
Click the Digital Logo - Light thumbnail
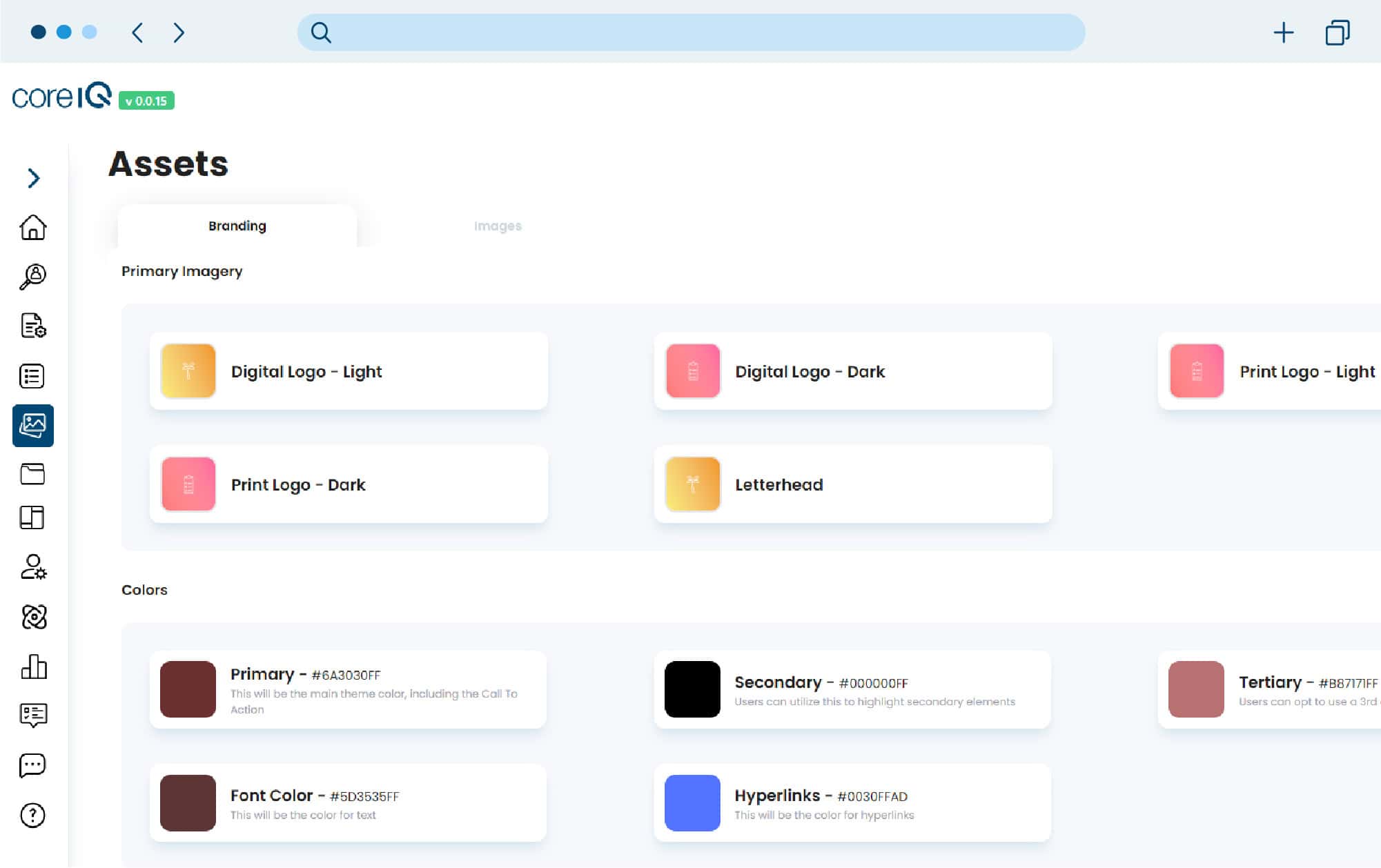188,371
